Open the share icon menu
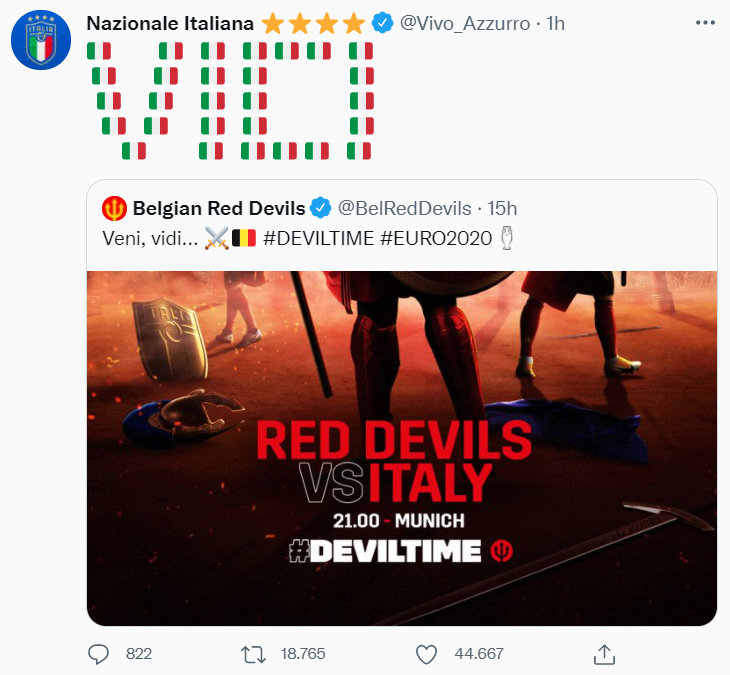Image resolution: width=730 pixels, height=675 pixels. point(603,653)
